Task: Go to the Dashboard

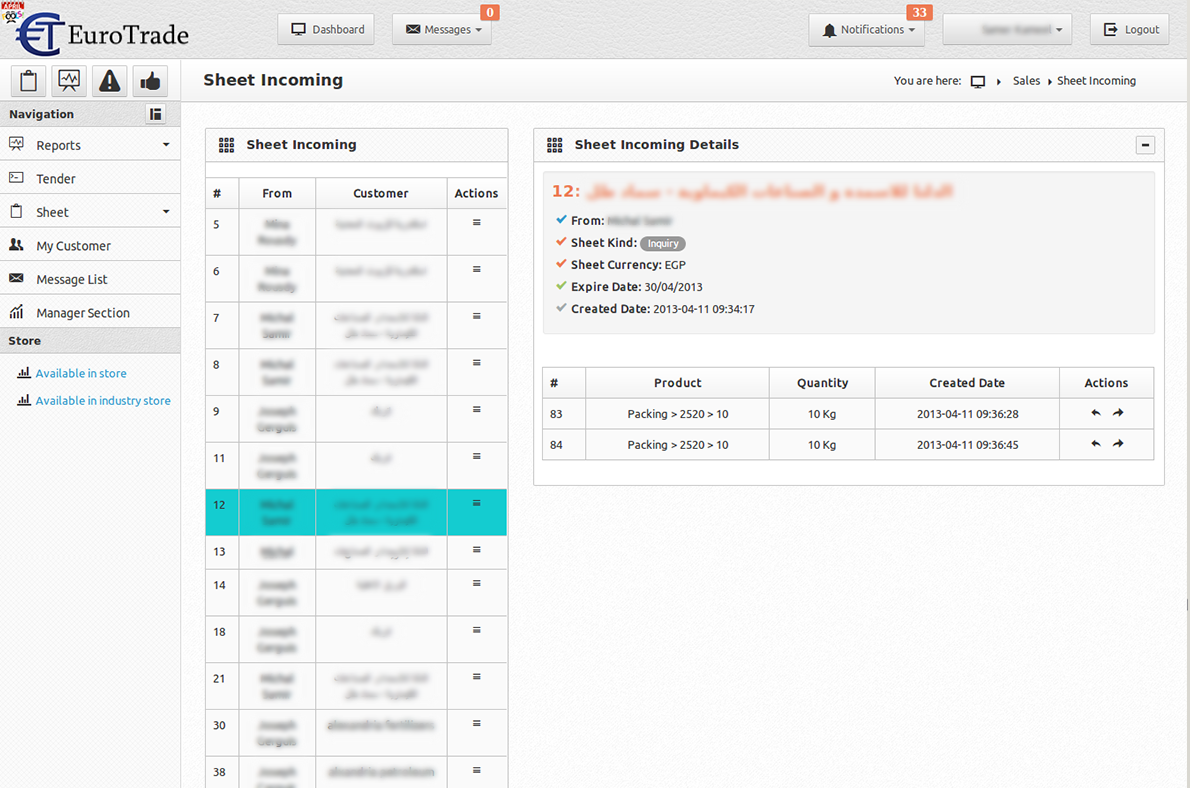Action: [327, 30]
